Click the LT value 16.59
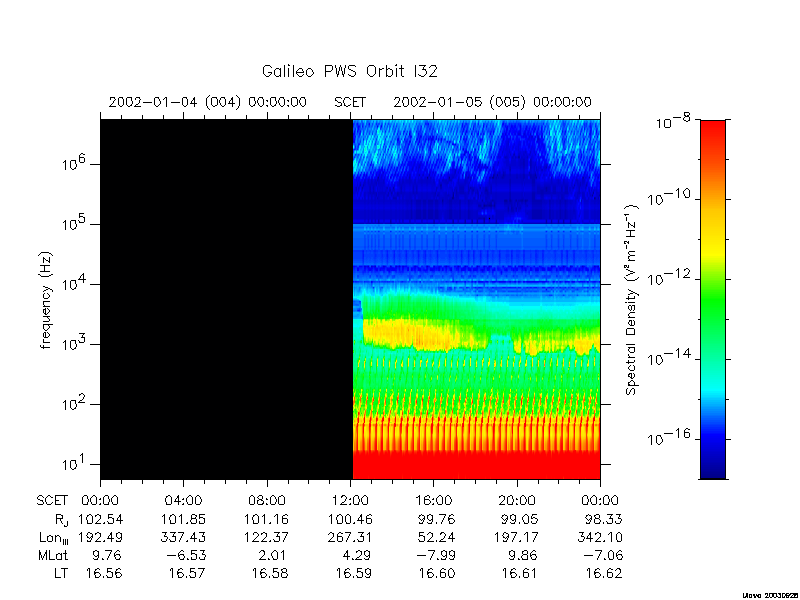The width and height of the screenshot is (800, 600). pyautogui.click(x=354, y=573)
